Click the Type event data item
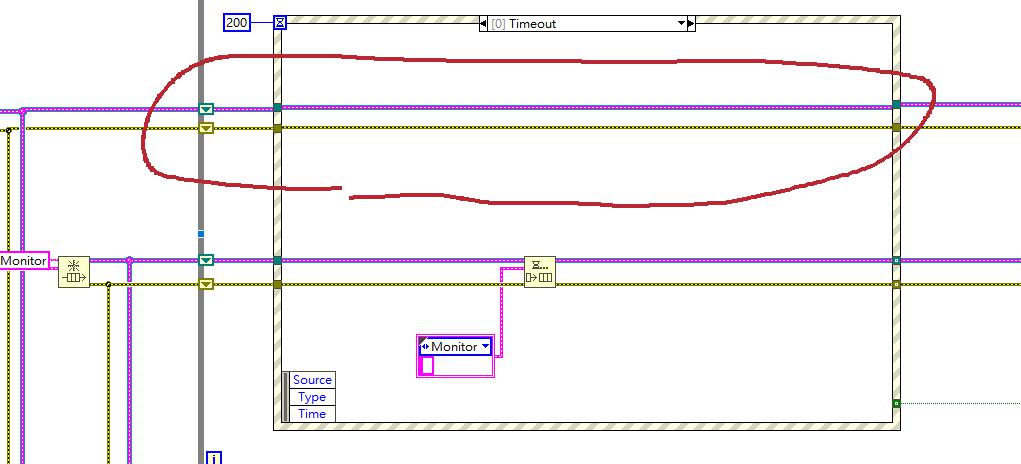 click(312, 397)
